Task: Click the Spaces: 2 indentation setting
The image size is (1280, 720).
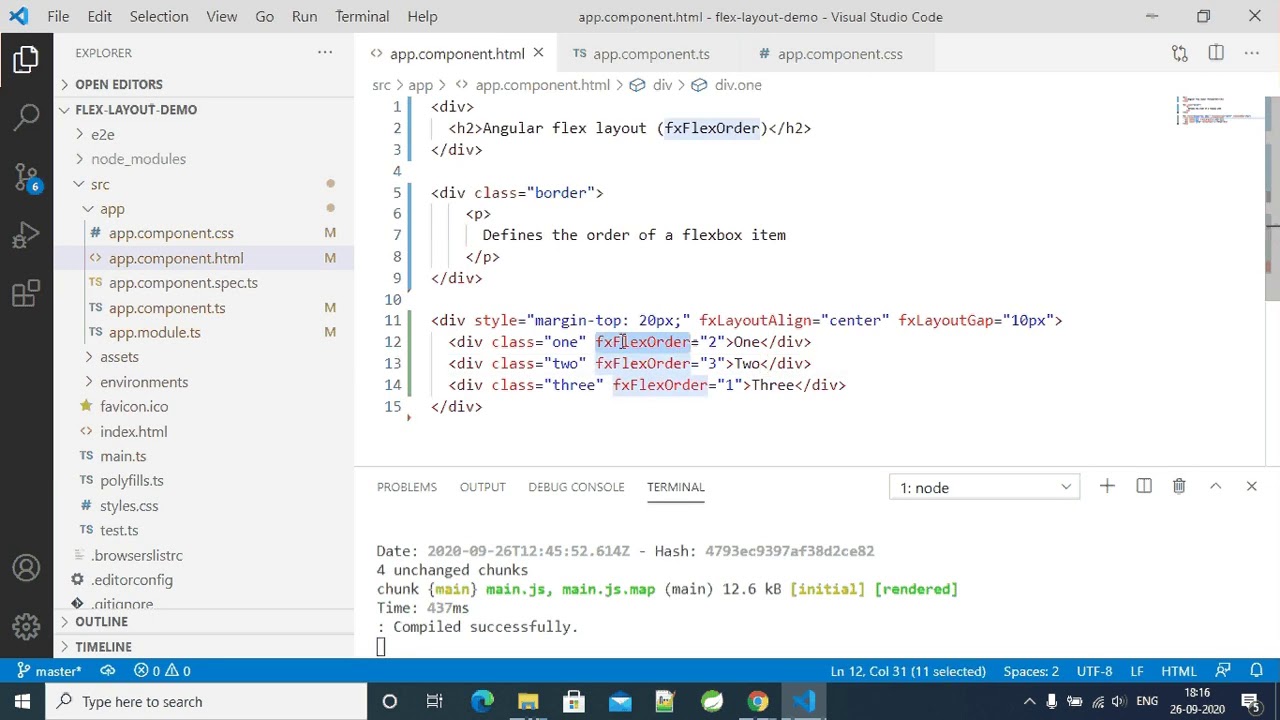Action: (1031, 671)
